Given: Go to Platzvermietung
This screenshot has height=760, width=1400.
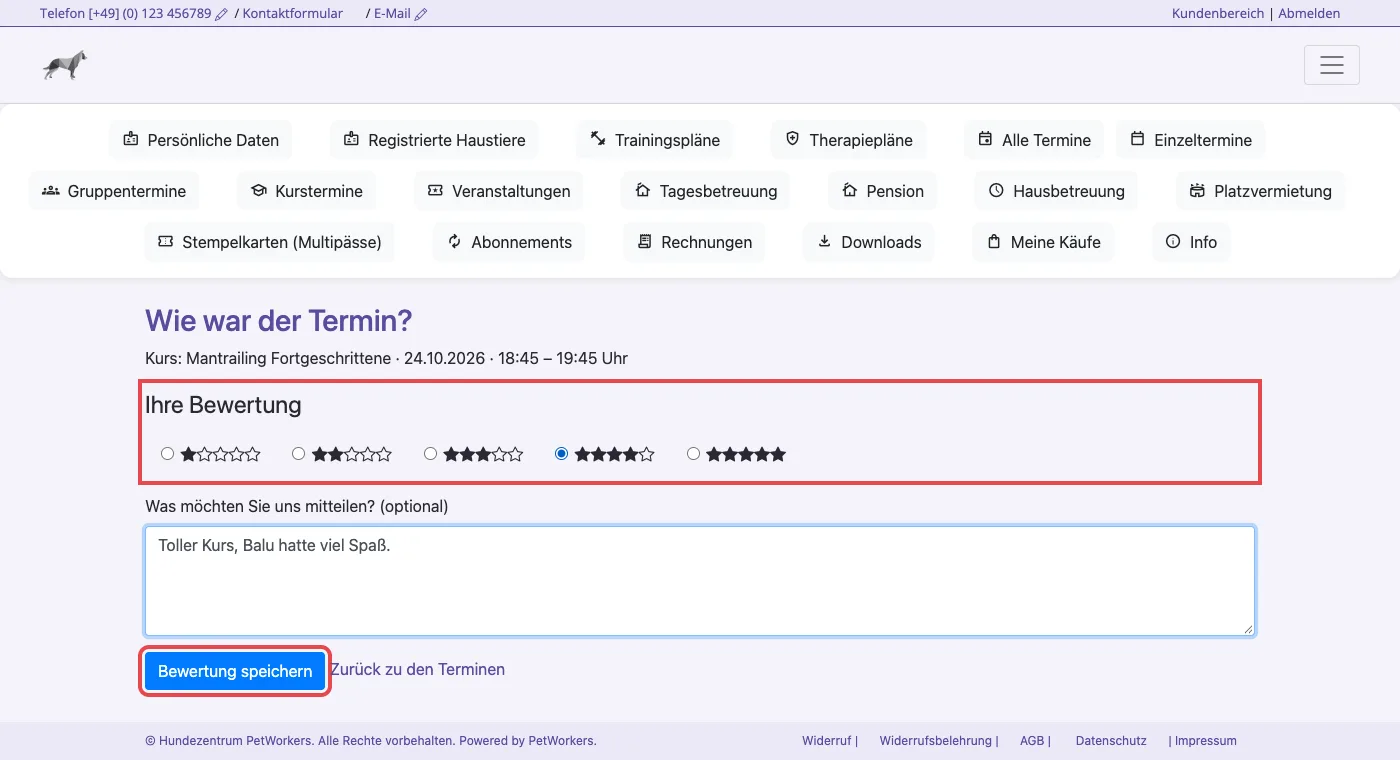Looking at the screenshot, I should pyautogui.click(x=1260, y=191).
